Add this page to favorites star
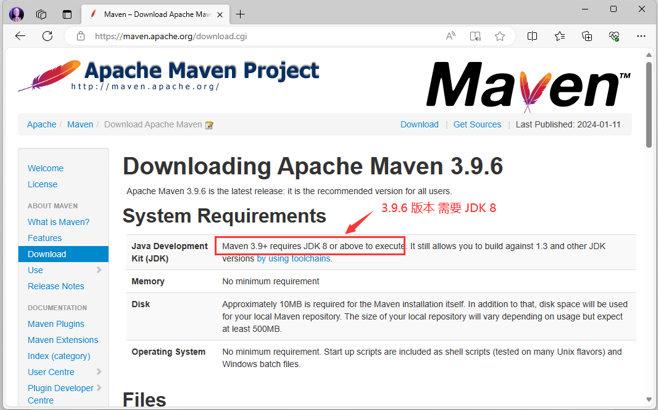The image size is (658, 410). [x=499, y=37]
